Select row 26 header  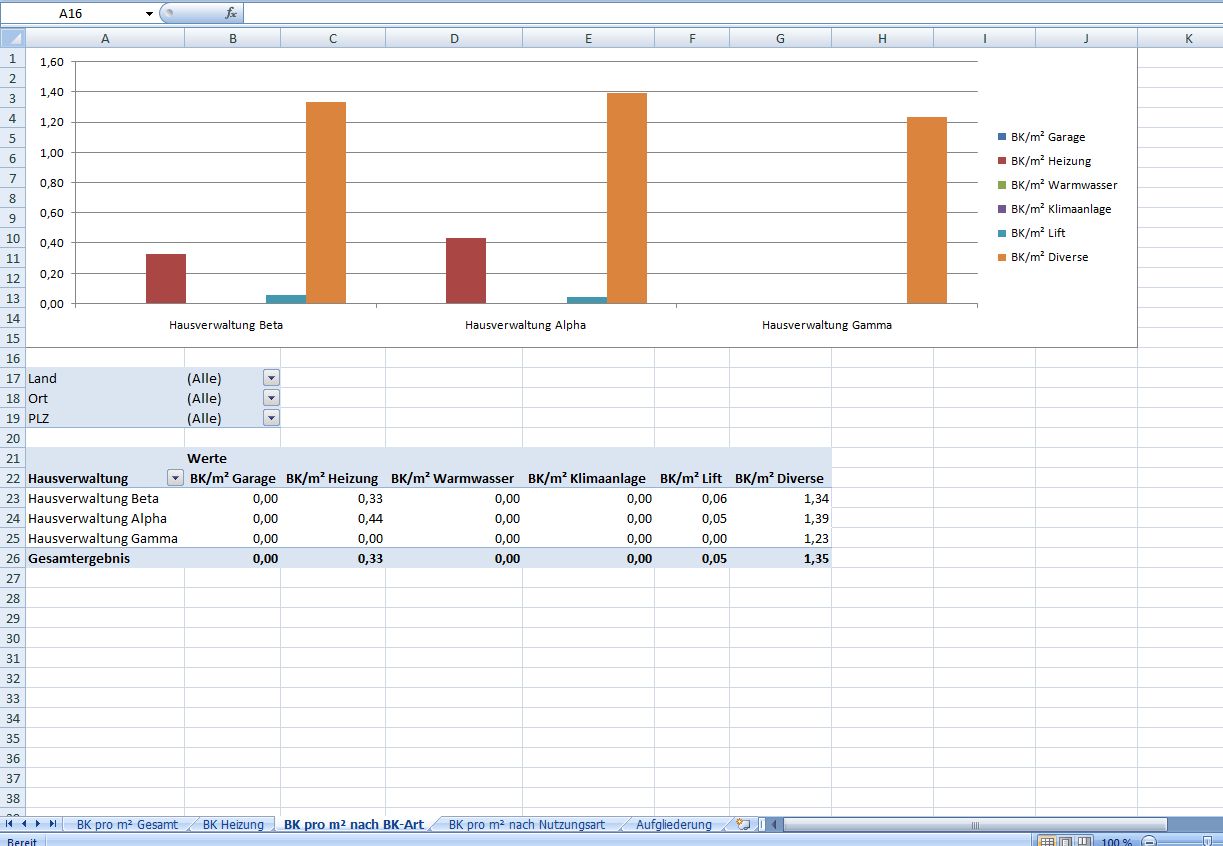tap(12, 558)
